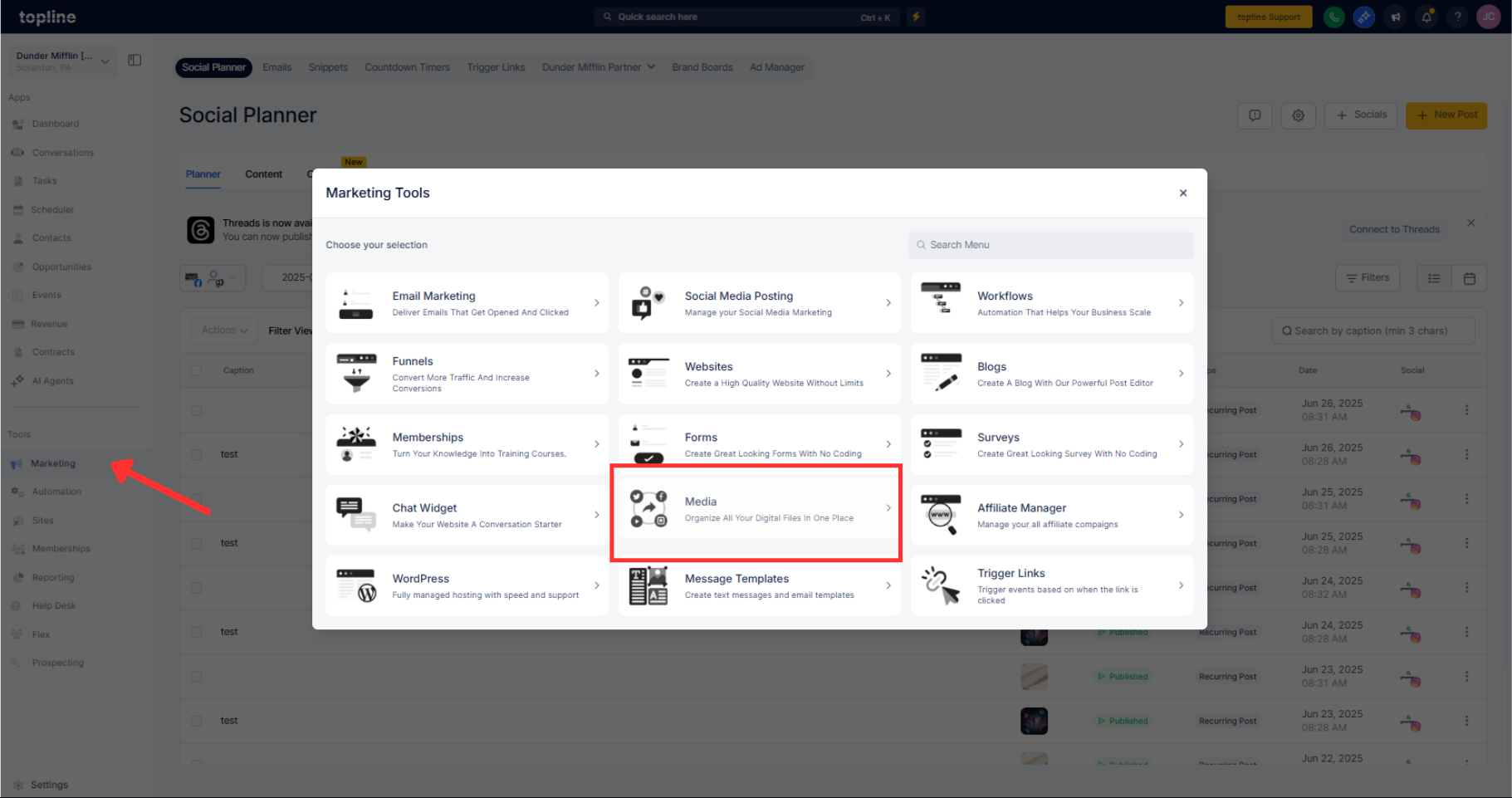Click the feedback comment icon button
This screenshot has width=1512, height=798.
1255,115
